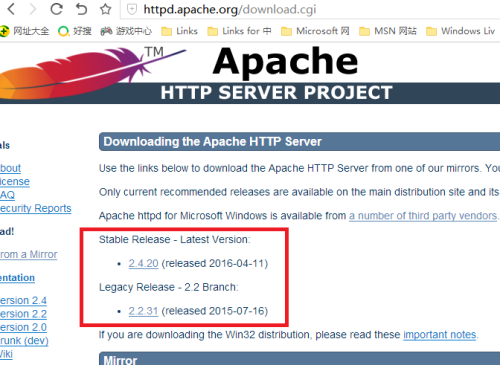
Task: Open Version 2.2 documentation link
Action: 23,314
